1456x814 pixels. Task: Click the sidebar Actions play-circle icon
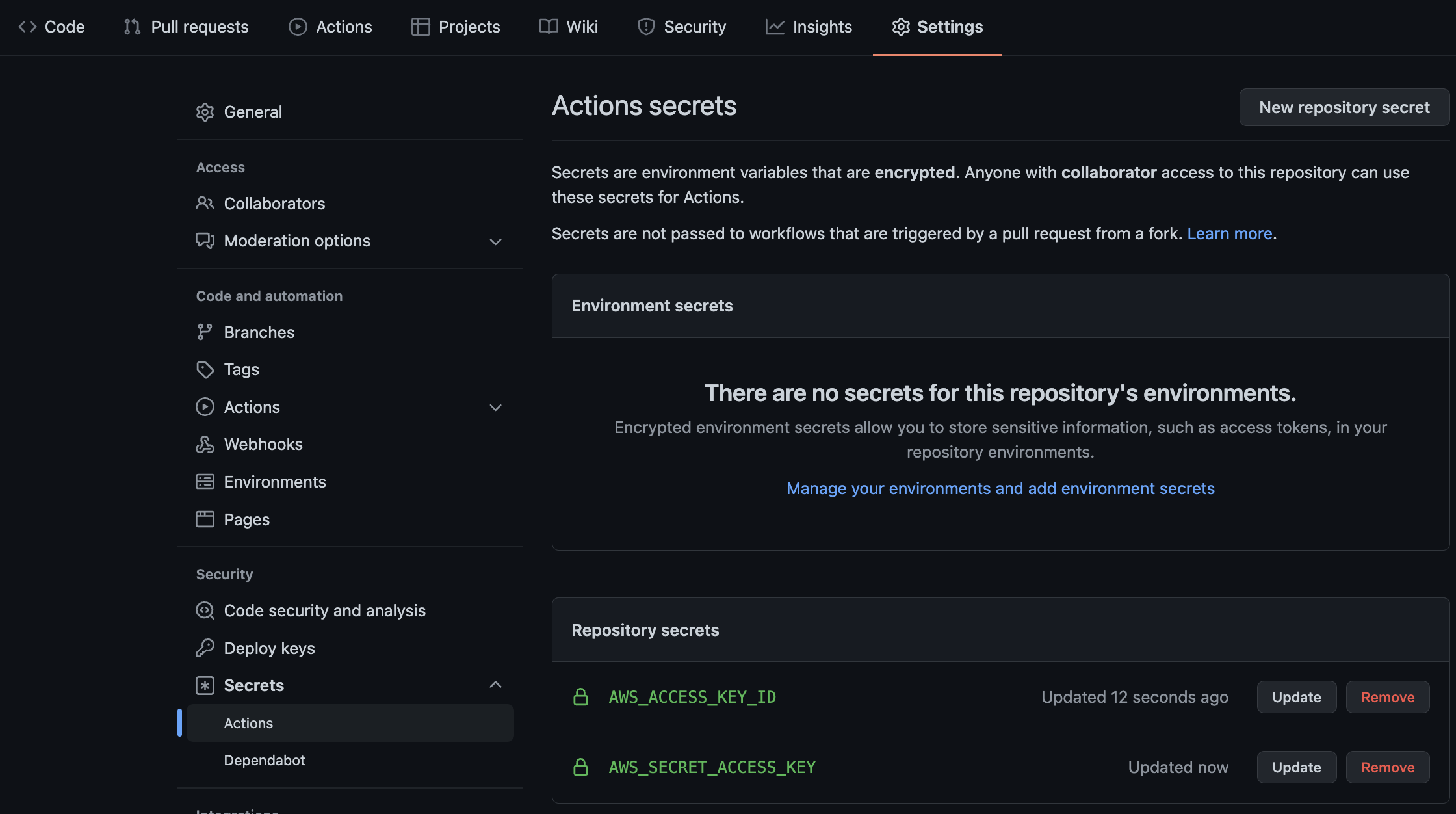[205, 407]
